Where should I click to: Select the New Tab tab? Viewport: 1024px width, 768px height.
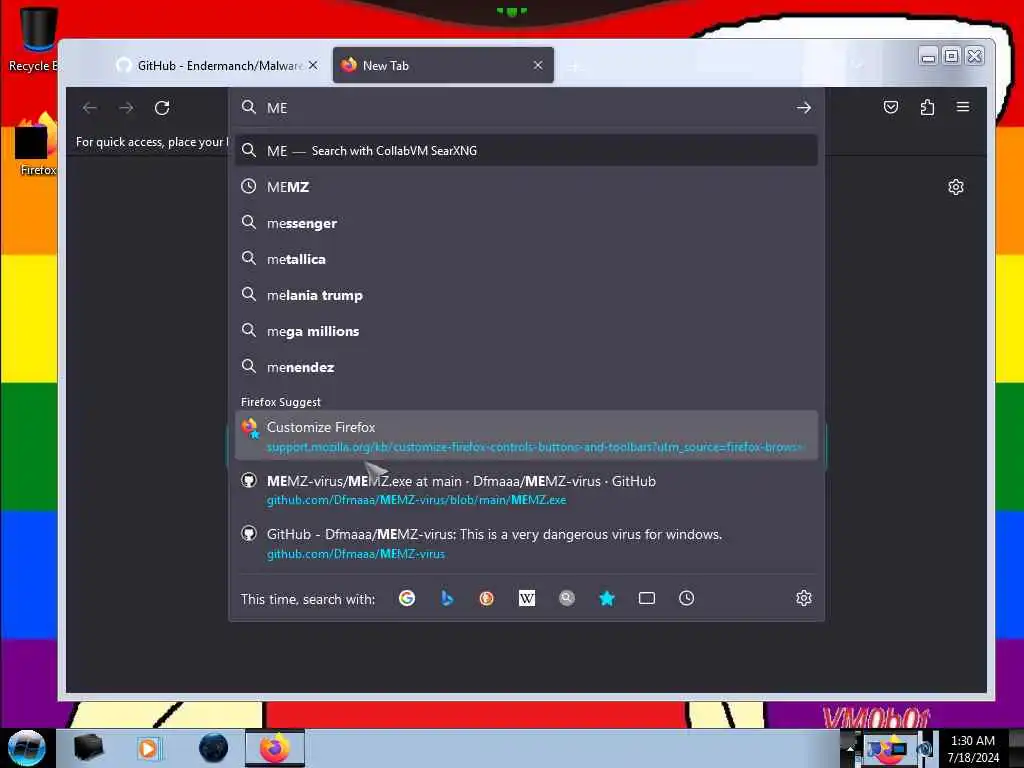pyautogui.click(x=443, y=65)
